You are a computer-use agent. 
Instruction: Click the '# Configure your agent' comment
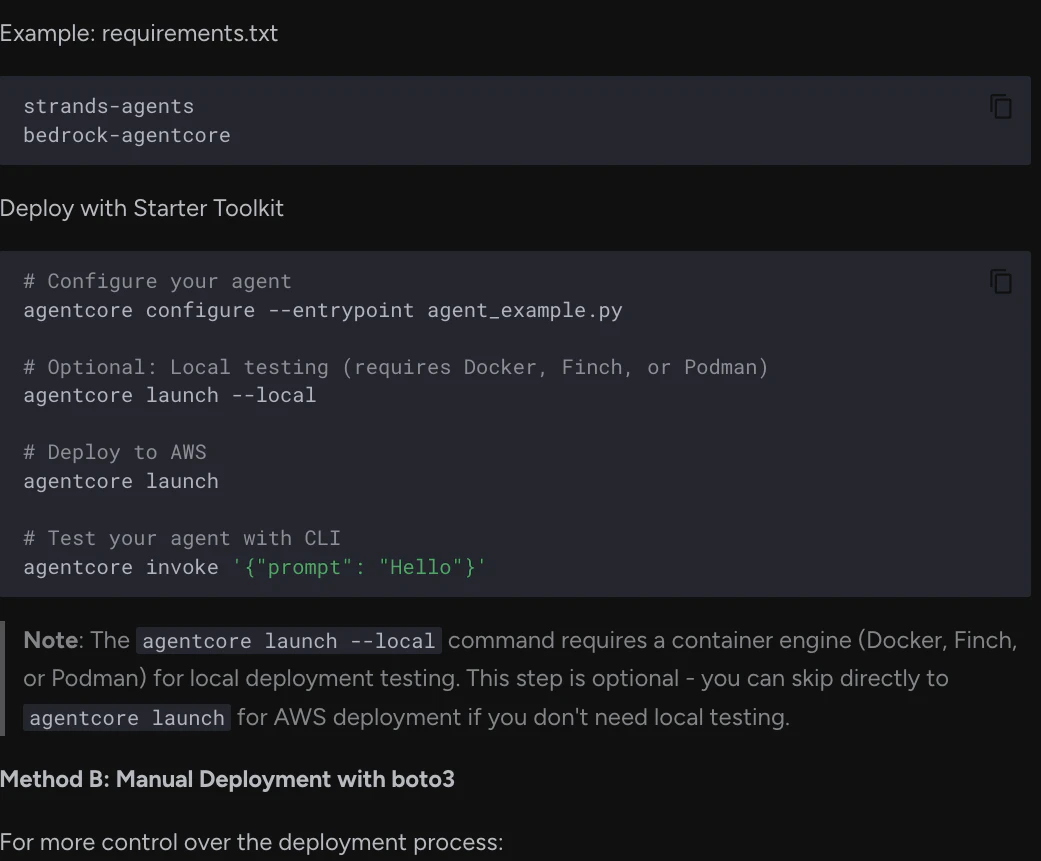158,281
